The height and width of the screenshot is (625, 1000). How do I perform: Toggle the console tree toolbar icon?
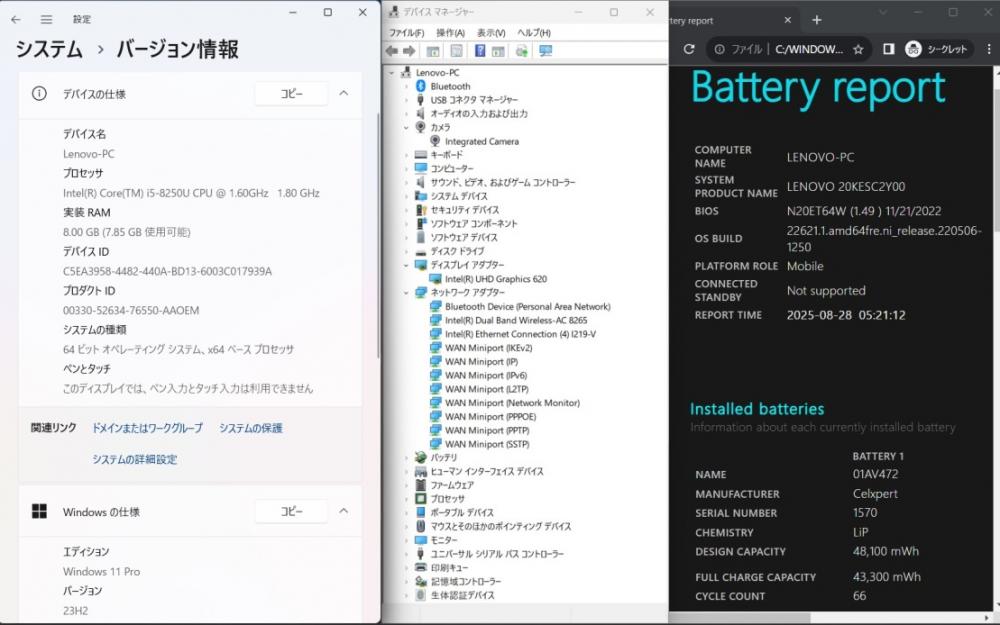433,51
